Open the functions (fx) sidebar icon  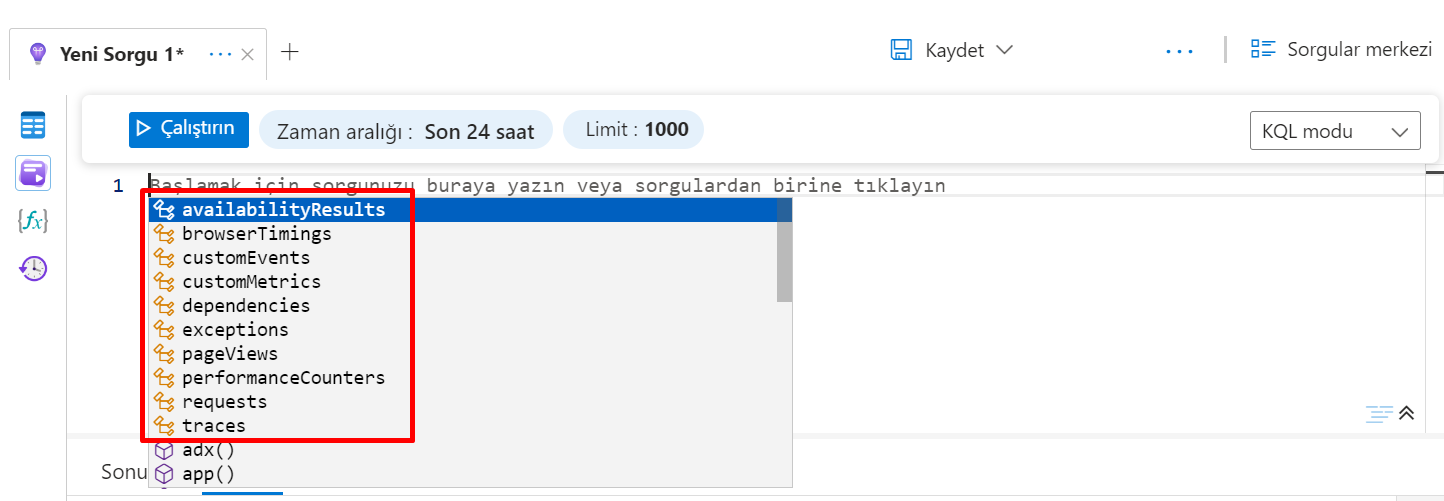click(33, 221)
